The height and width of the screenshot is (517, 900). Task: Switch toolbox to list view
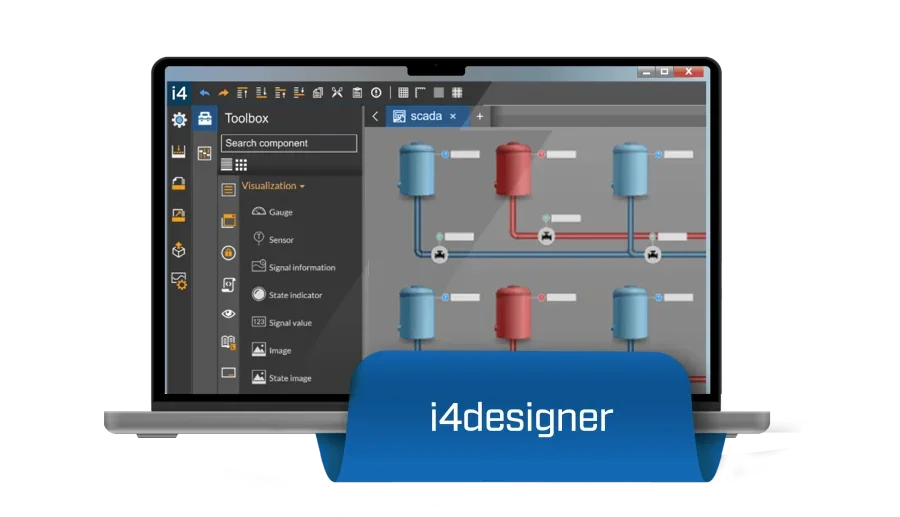tap(227, 165)
